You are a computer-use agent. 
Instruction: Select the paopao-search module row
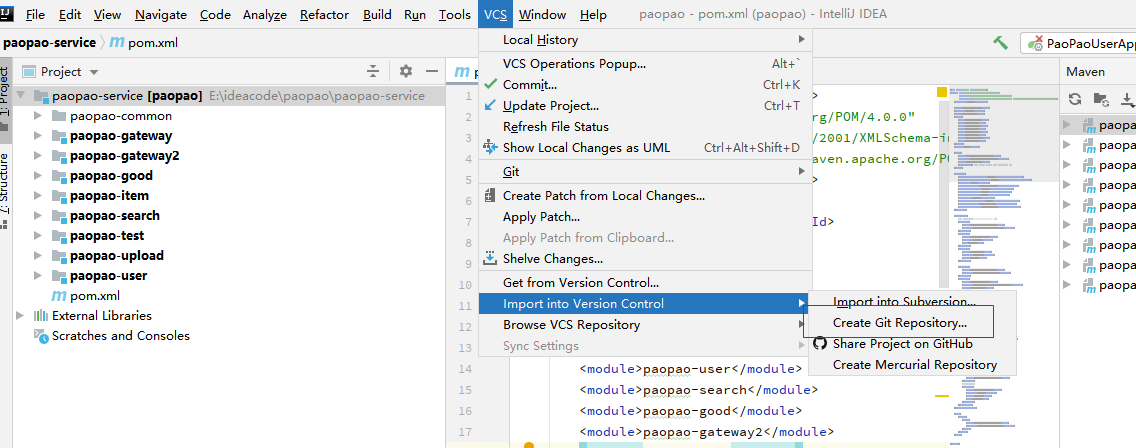[229, 215]
